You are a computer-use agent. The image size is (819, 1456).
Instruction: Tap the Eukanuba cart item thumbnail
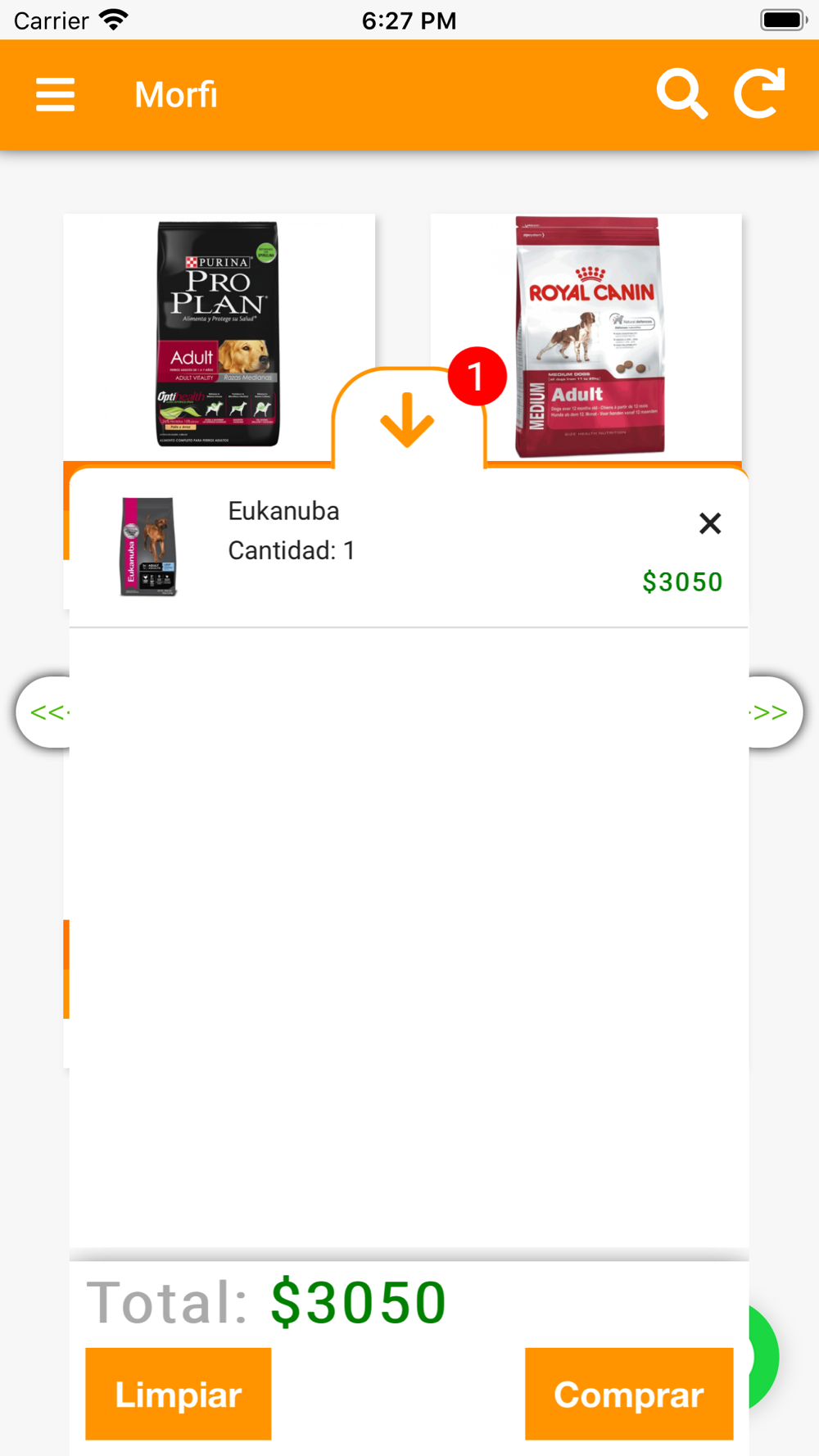(148, 546)
